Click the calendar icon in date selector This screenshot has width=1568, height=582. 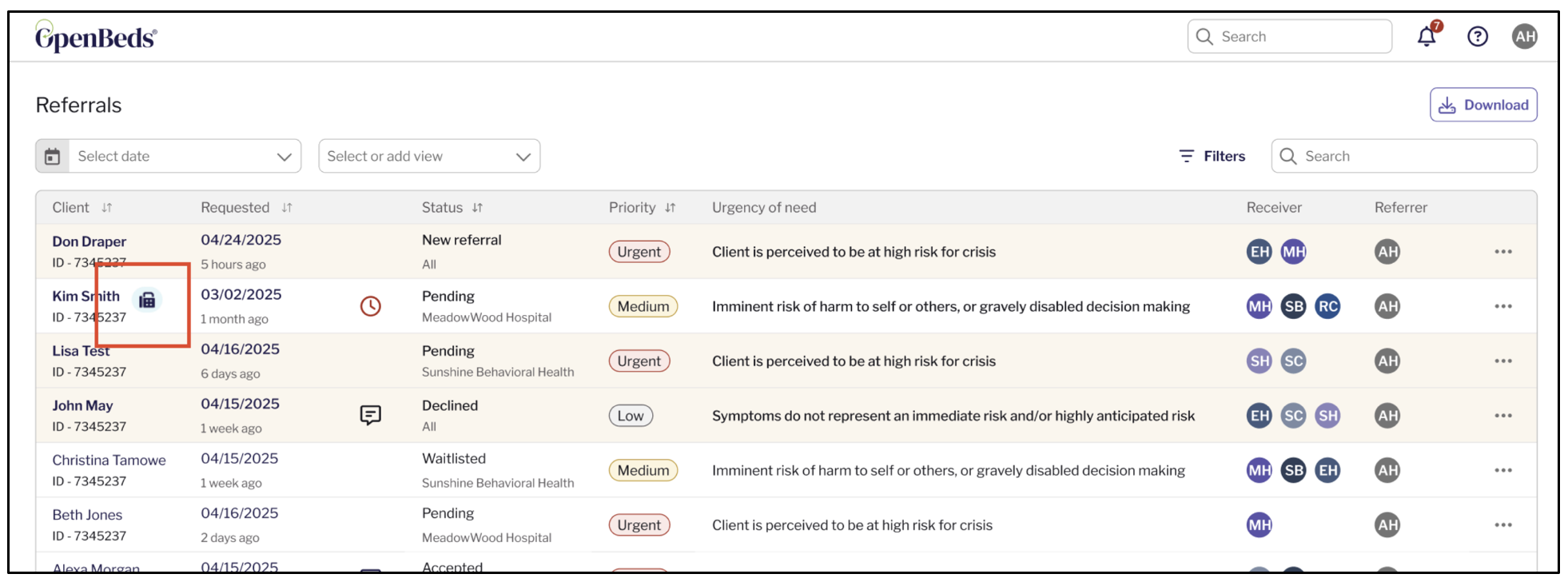[x=52, y=157]
